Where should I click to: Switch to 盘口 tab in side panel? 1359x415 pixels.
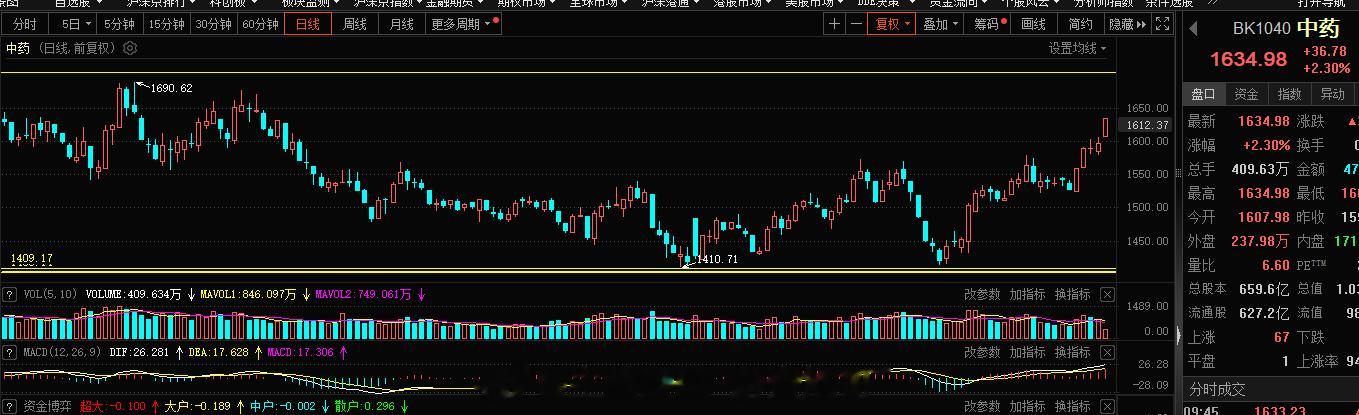click(x=1203, y=94)
